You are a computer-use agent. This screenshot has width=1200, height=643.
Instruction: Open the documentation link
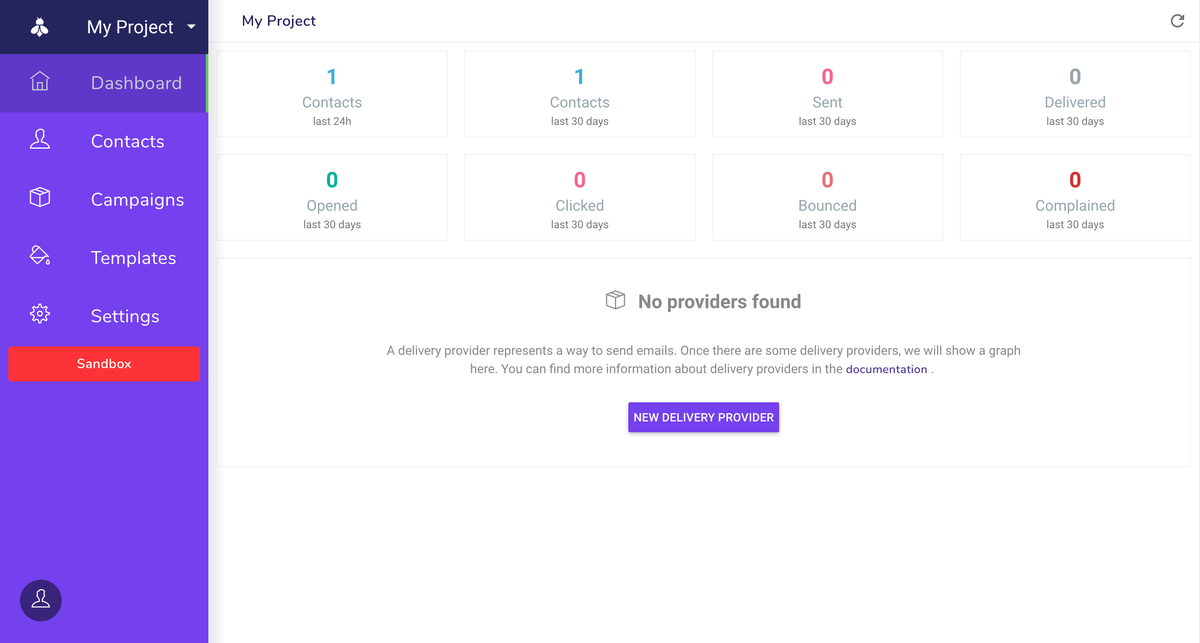[886, 369]
